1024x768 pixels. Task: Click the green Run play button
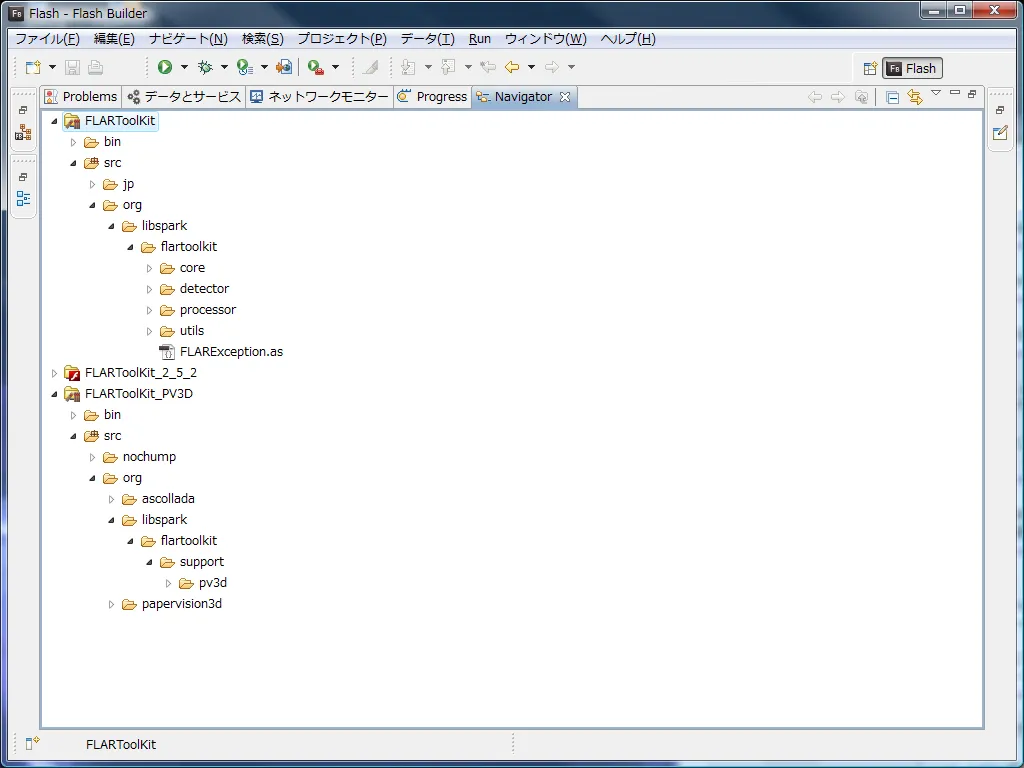tap(165, 67)
